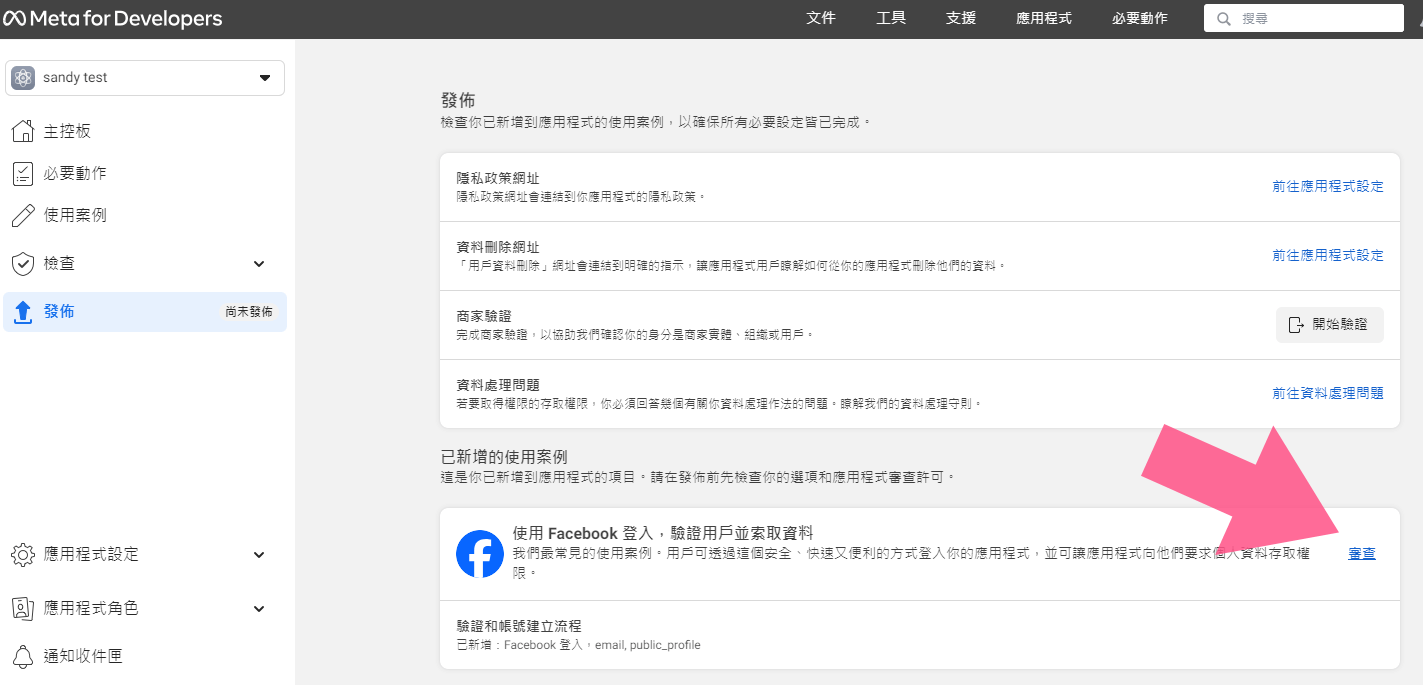Click the 資料刪除網址 row title
Viewport: 1423px width, 685px height.
click(x=498, y=247)
